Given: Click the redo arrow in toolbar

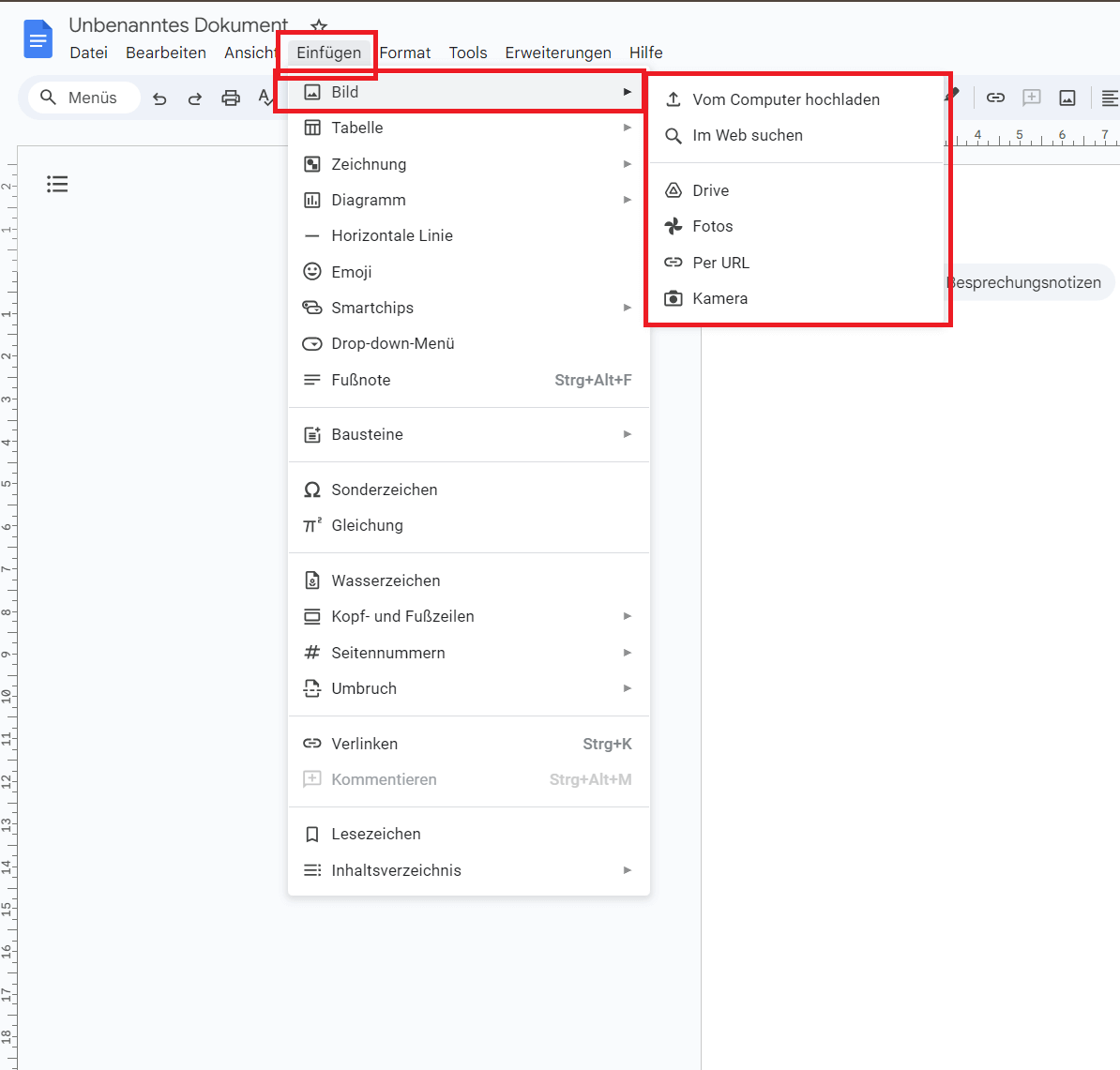Looking at the screenshot, I should point(195,98).
